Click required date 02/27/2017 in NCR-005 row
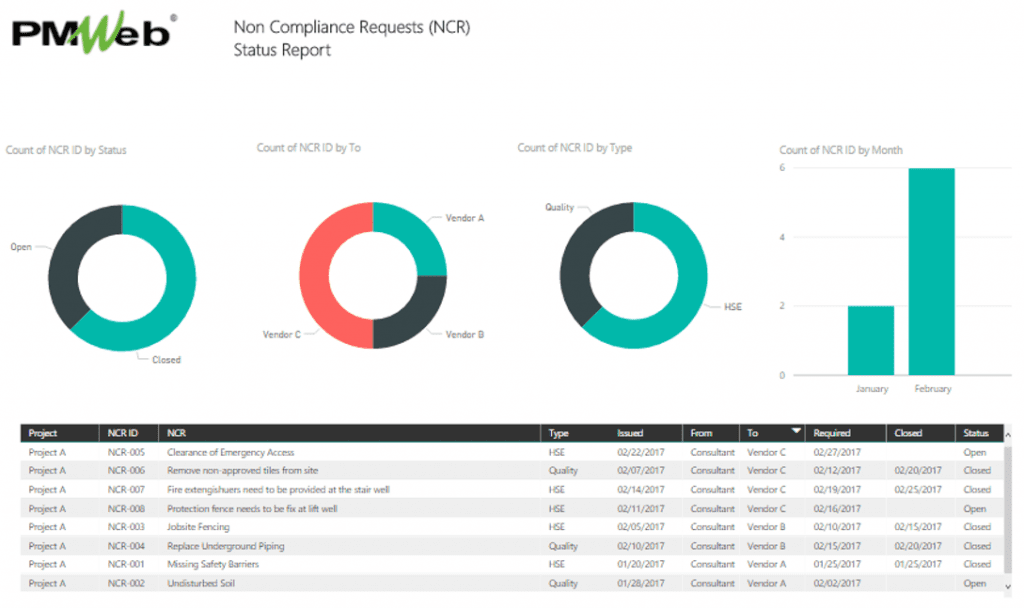Viewport: 1024px width, 608px height. (x=837, y=452)
